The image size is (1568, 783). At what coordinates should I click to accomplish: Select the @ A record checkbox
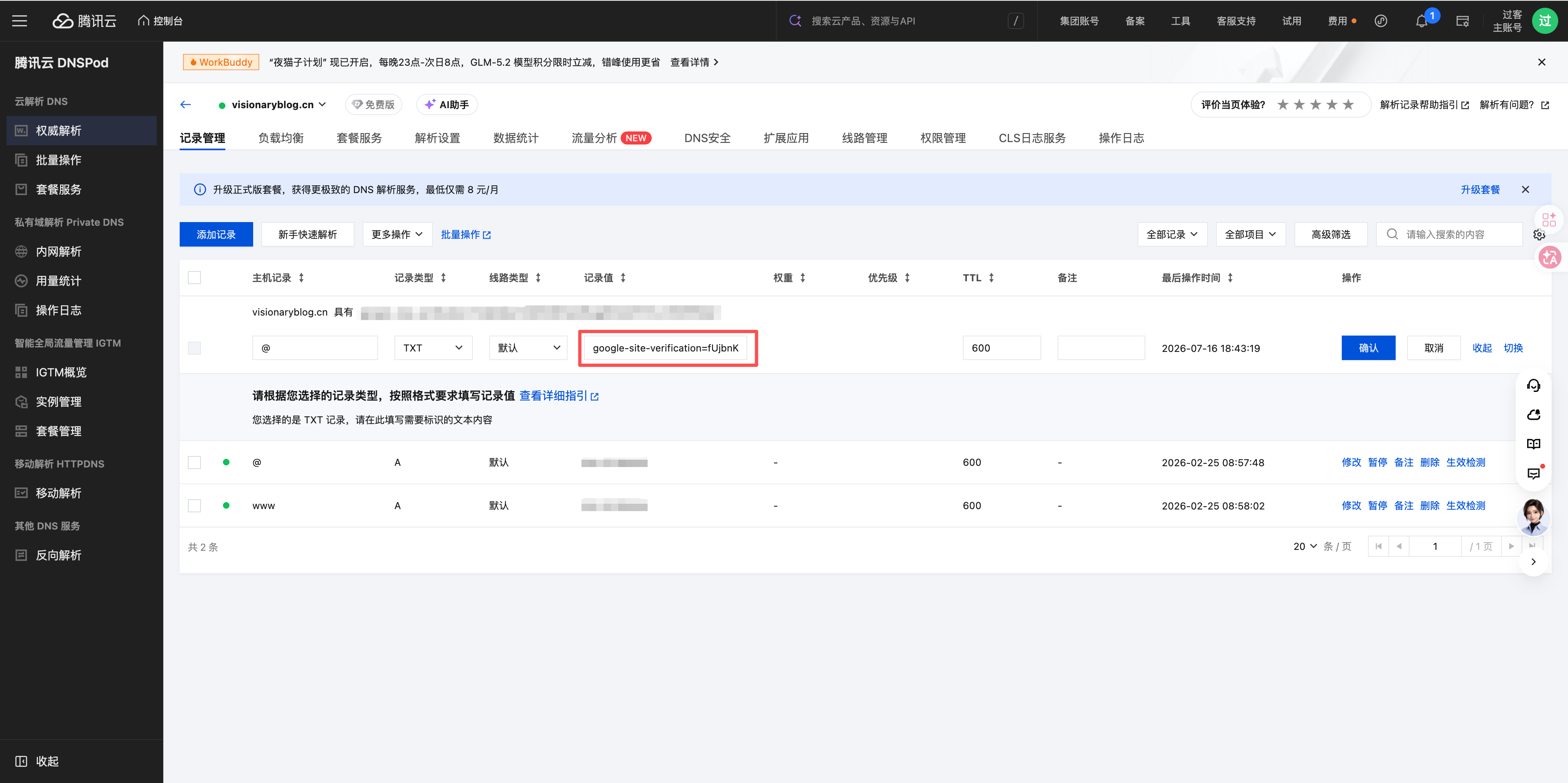point(194,463)
